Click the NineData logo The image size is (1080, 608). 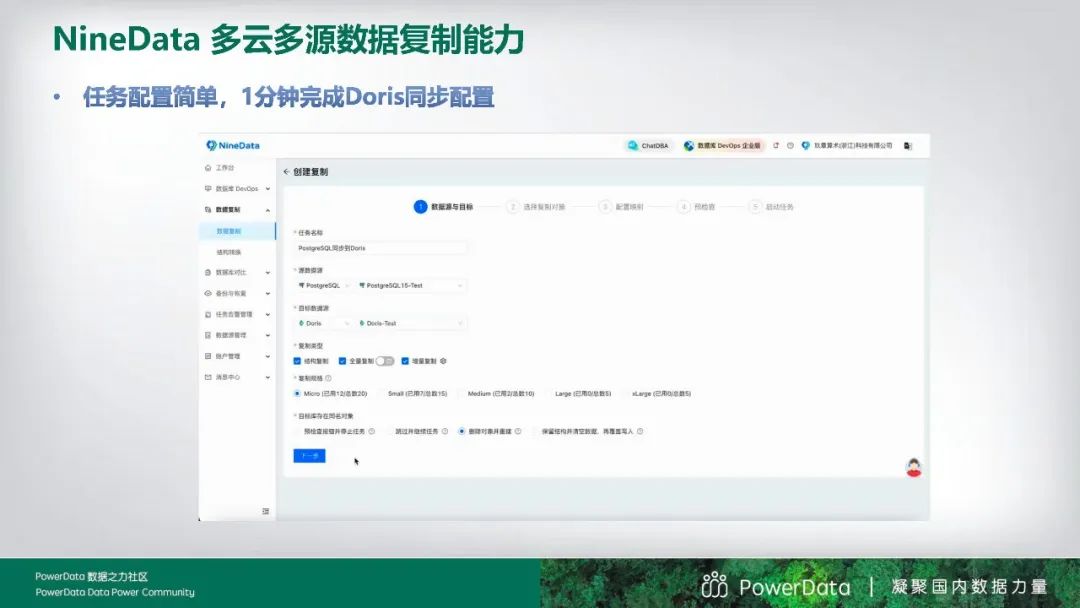coord(233,145)
